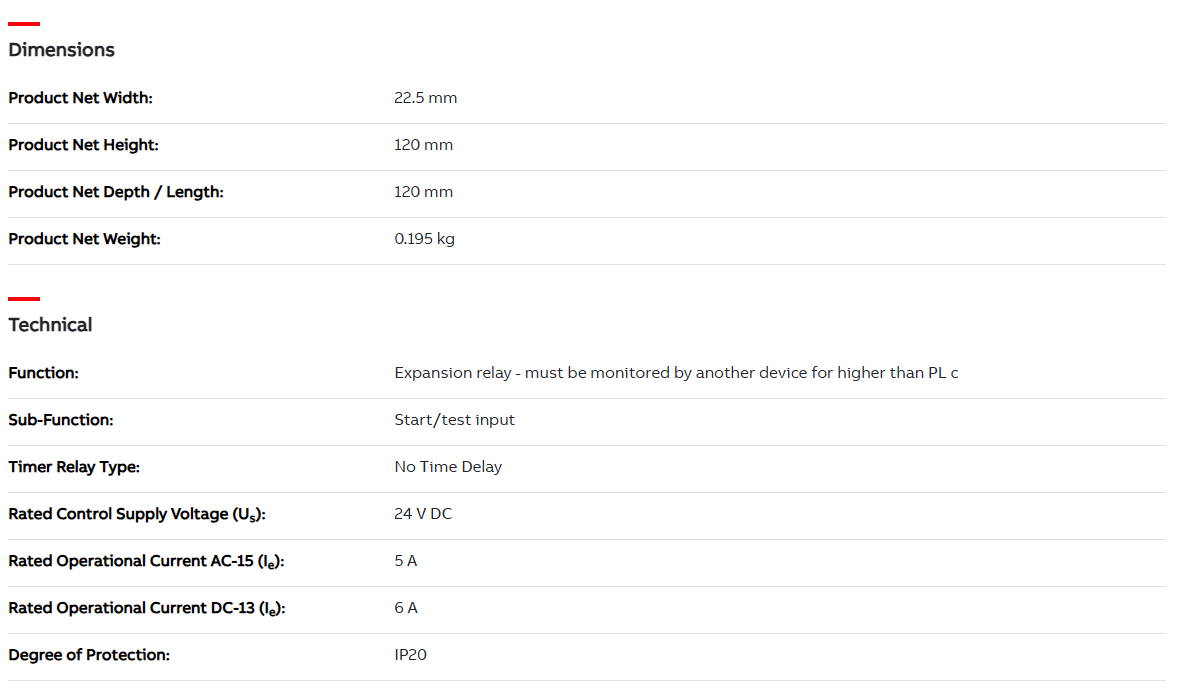The image size is (1179, 692).
Task: Click the No Time Delay value
Action: [447, 466]
